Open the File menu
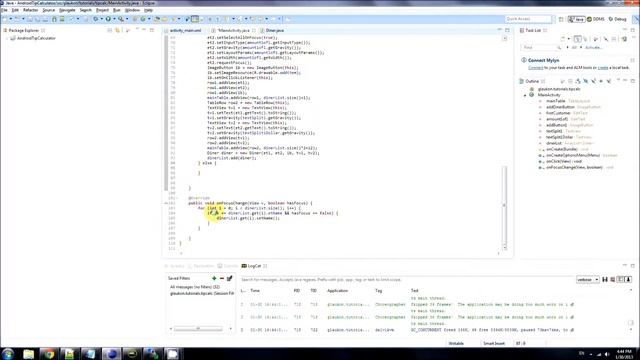The width and height of the screenshot is (640, 360). pyautogui.click(x=4, y=10)
